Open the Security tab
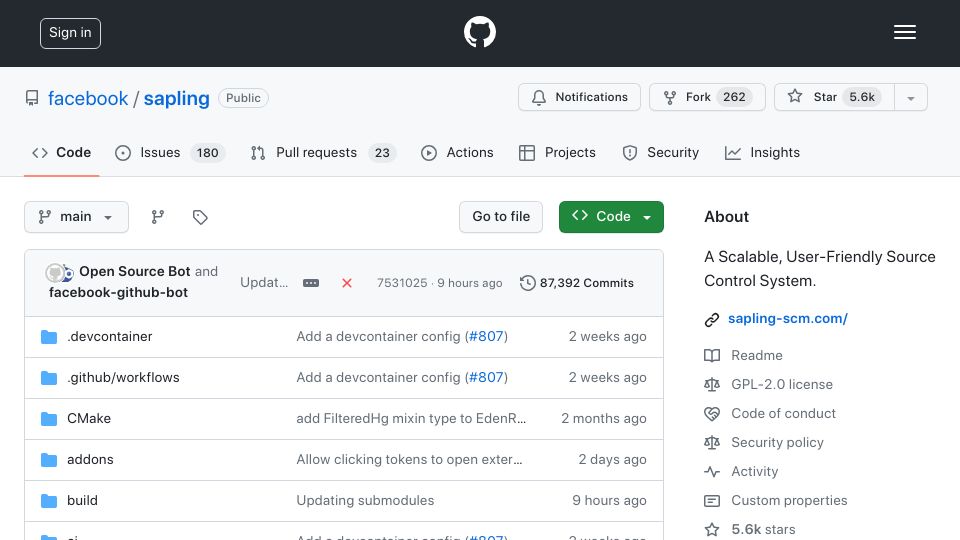The height and width of the screenshot is (540, 960). pyautogui.click(x=660, y=152)
